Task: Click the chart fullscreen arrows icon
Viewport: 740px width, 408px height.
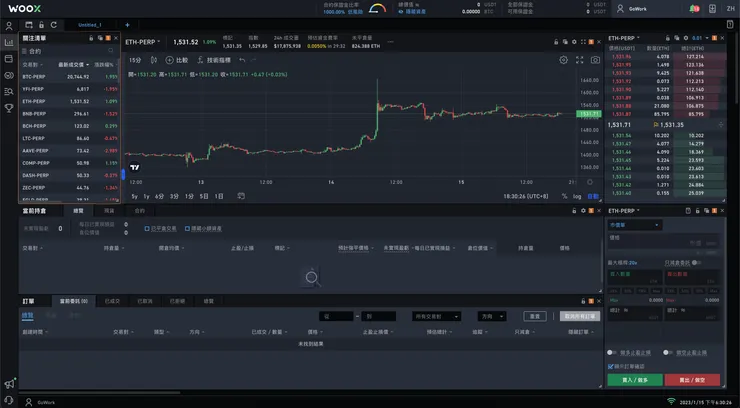Action: click(580, 60)
